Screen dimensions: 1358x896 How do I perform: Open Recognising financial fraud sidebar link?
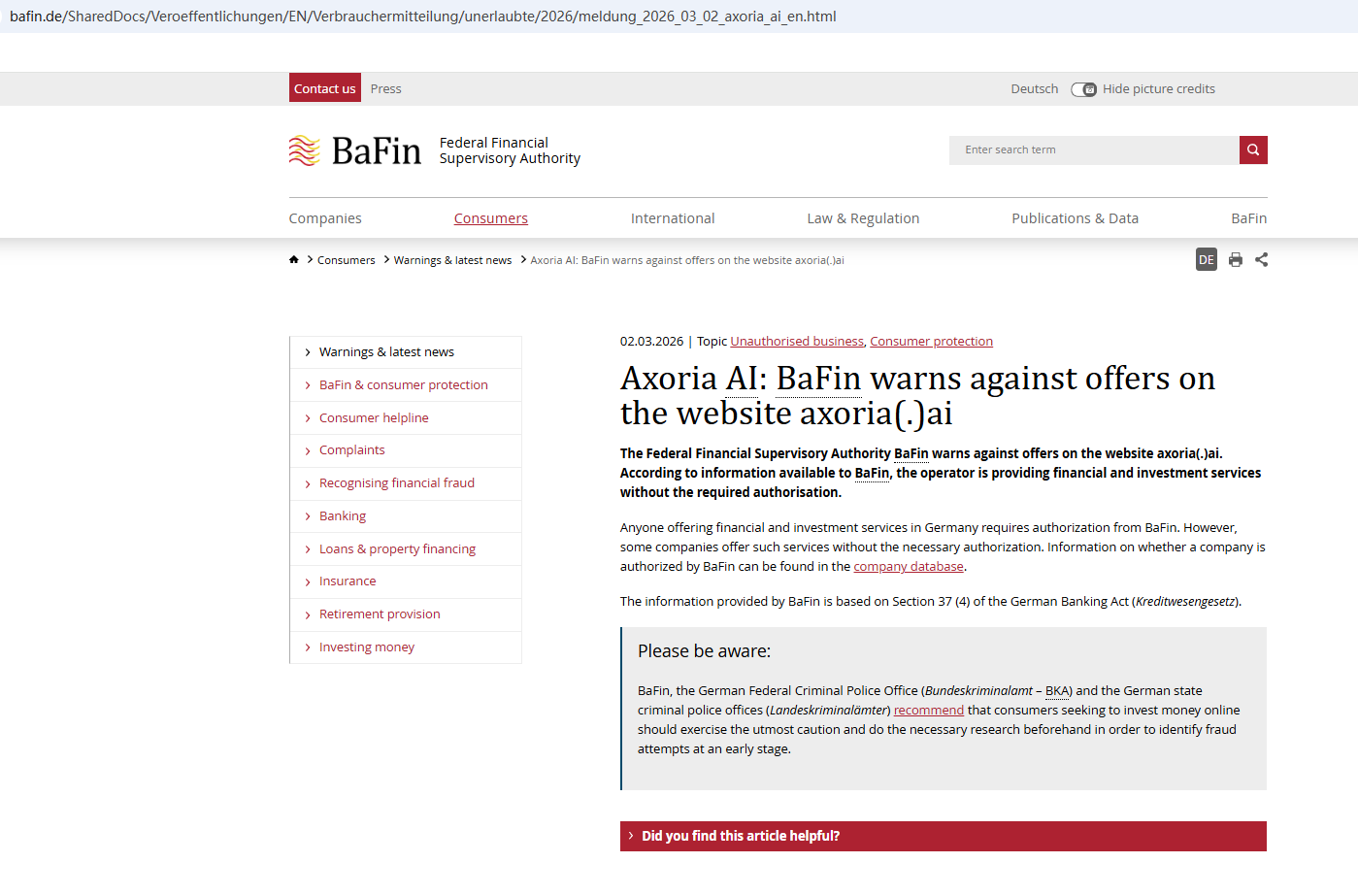[x=397, y=483]
